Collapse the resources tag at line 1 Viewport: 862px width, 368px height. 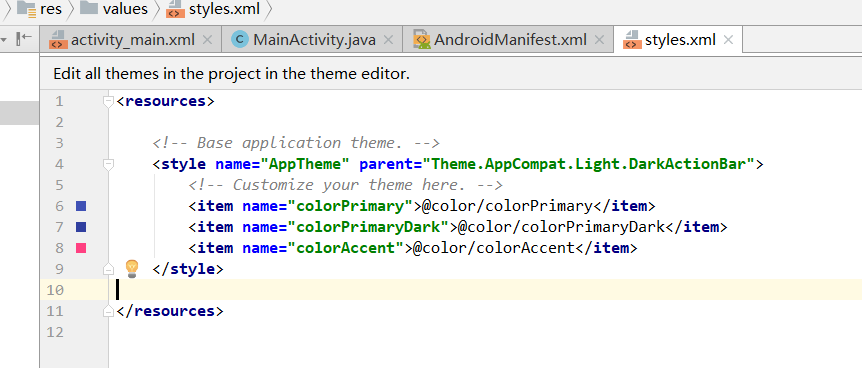click(109, 101)
